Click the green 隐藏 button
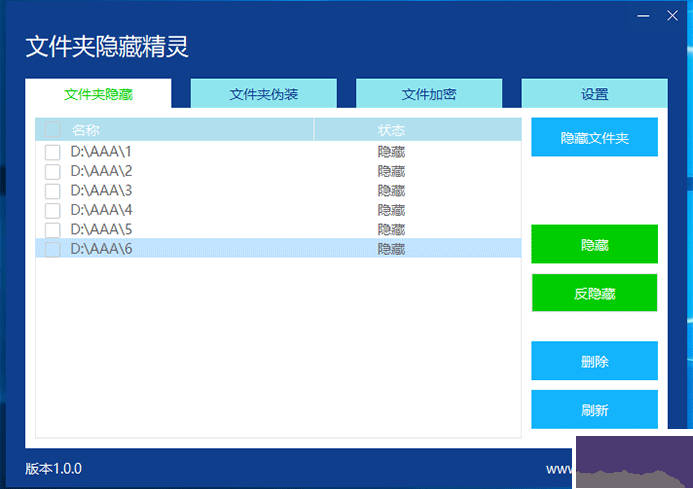 pyautogui.click(x=594, y=244)
